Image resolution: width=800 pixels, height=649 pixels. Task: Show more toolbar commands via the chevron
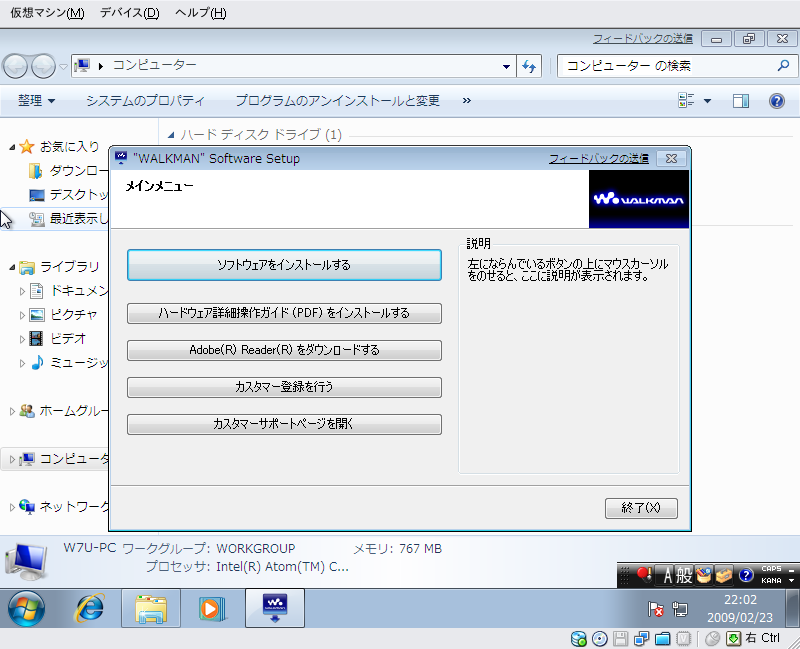pos(466,101)
